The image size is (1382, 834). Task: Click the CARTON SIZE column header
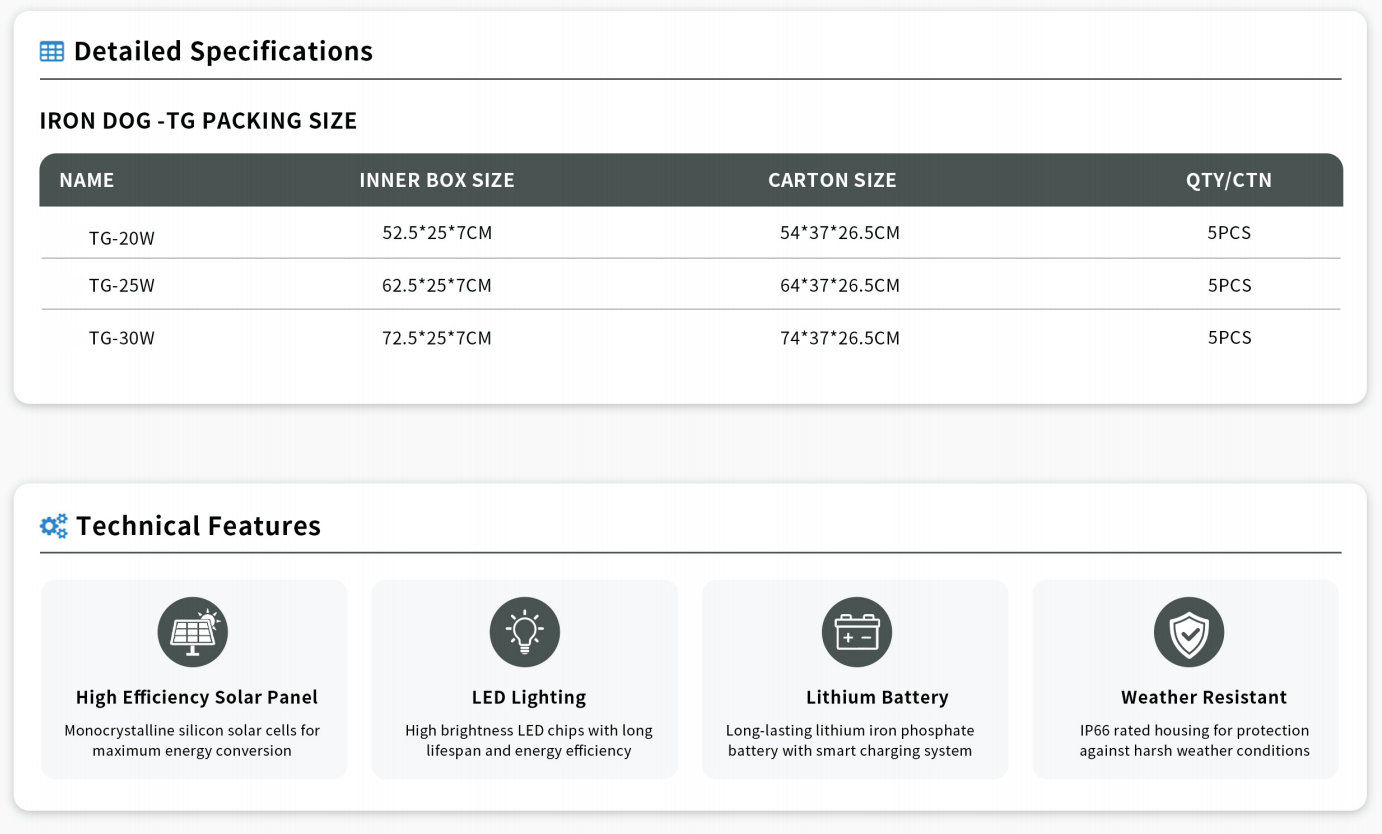[x=832, y=180]
